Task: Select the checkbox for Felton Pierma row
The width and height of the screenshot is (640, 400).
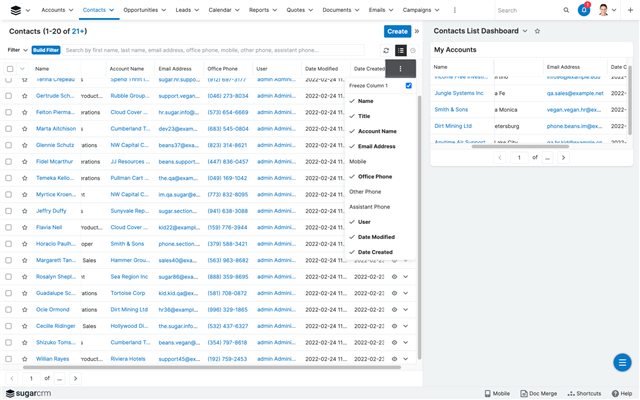Action: [10, 112]
